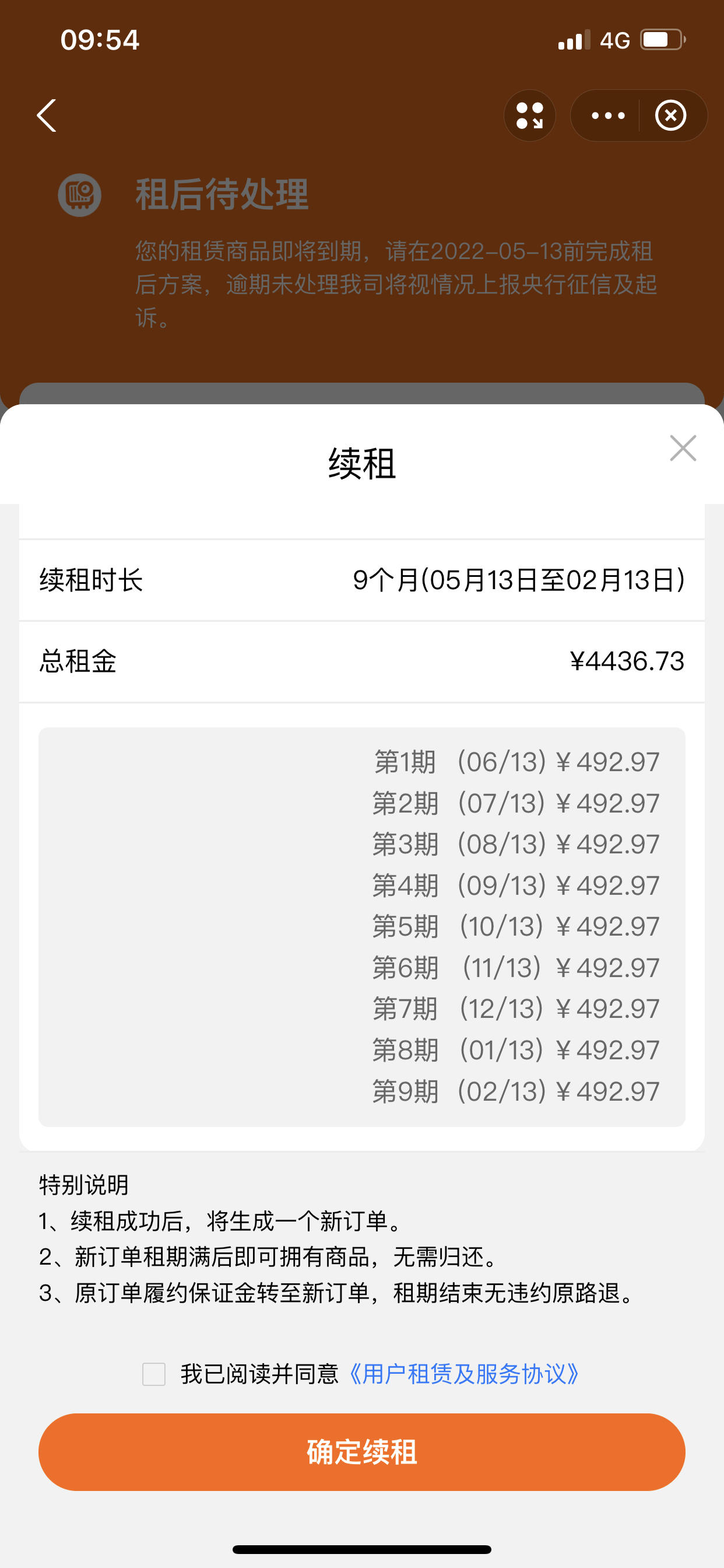
Task: Close the mini program with circle X
Action: pyautogui.click(x=670, y=116)
